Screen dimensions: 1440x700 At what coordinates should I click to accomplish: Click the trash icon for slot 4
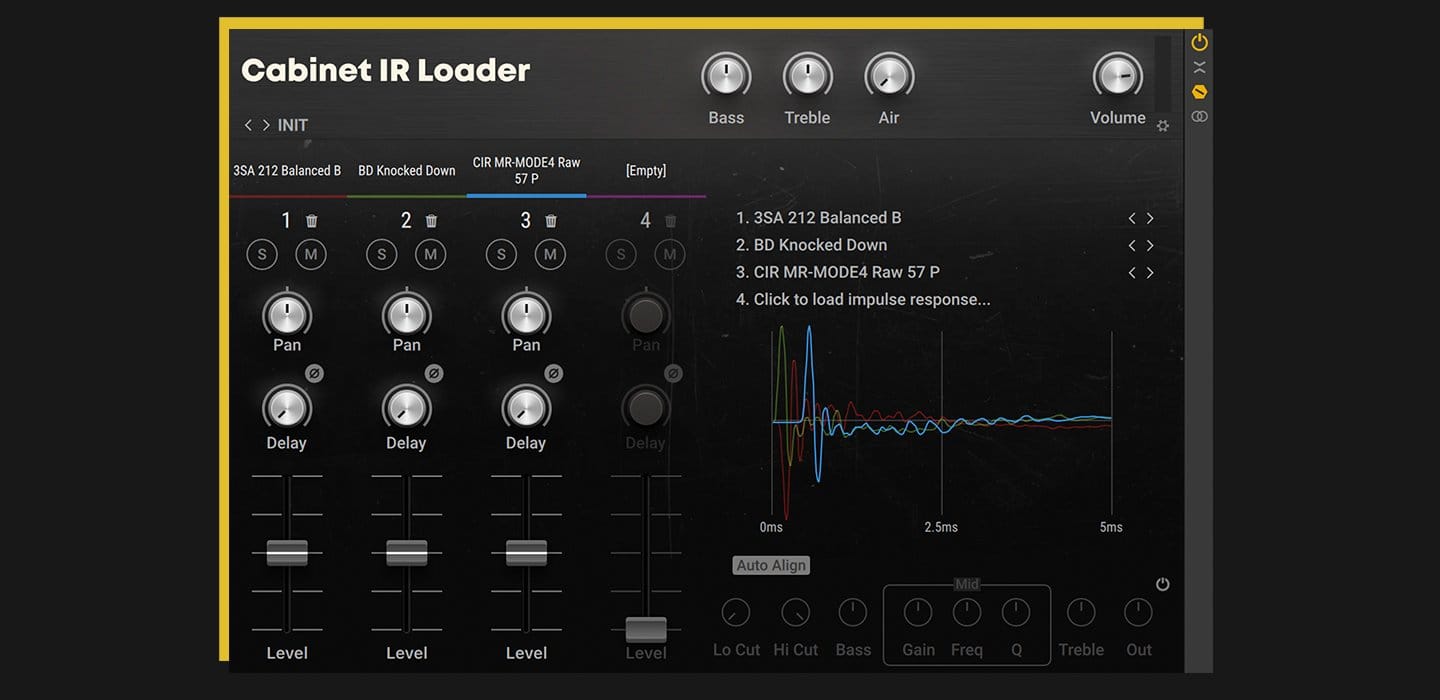click(670, 221)
